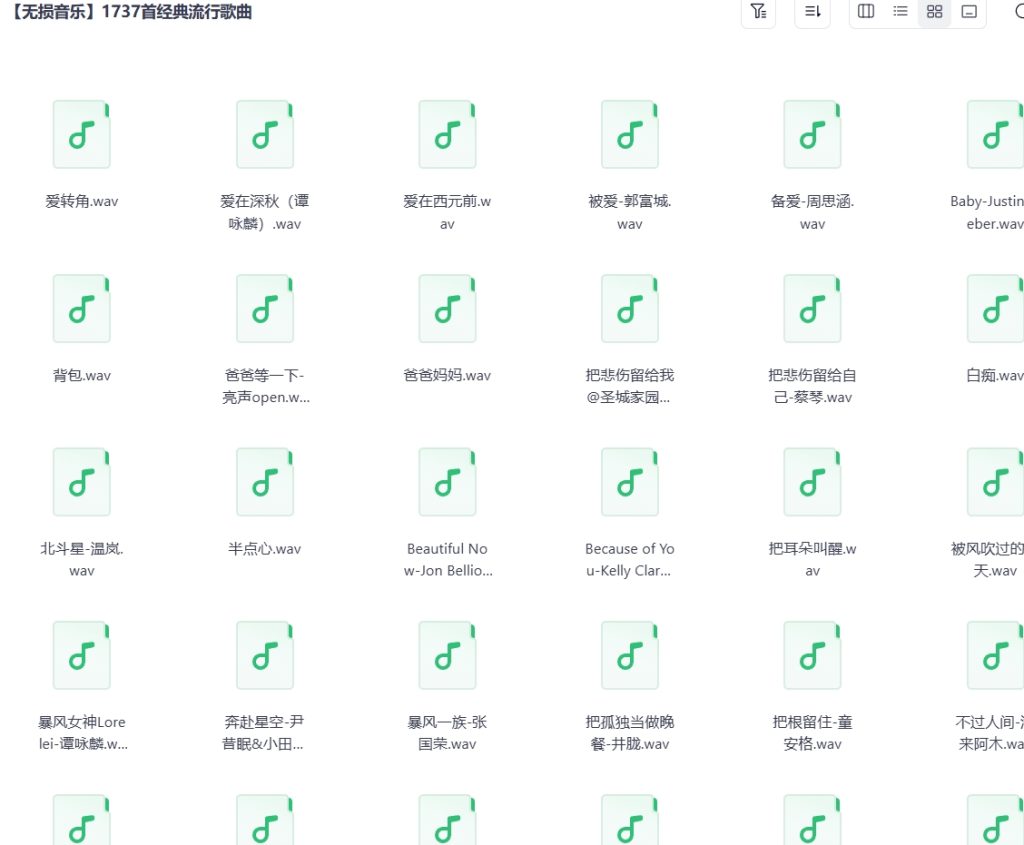This screenshot has height=845, width=1024.
Task: Select the 把根留住-童安格.wav file thumbnail
Action: (812, 656)
